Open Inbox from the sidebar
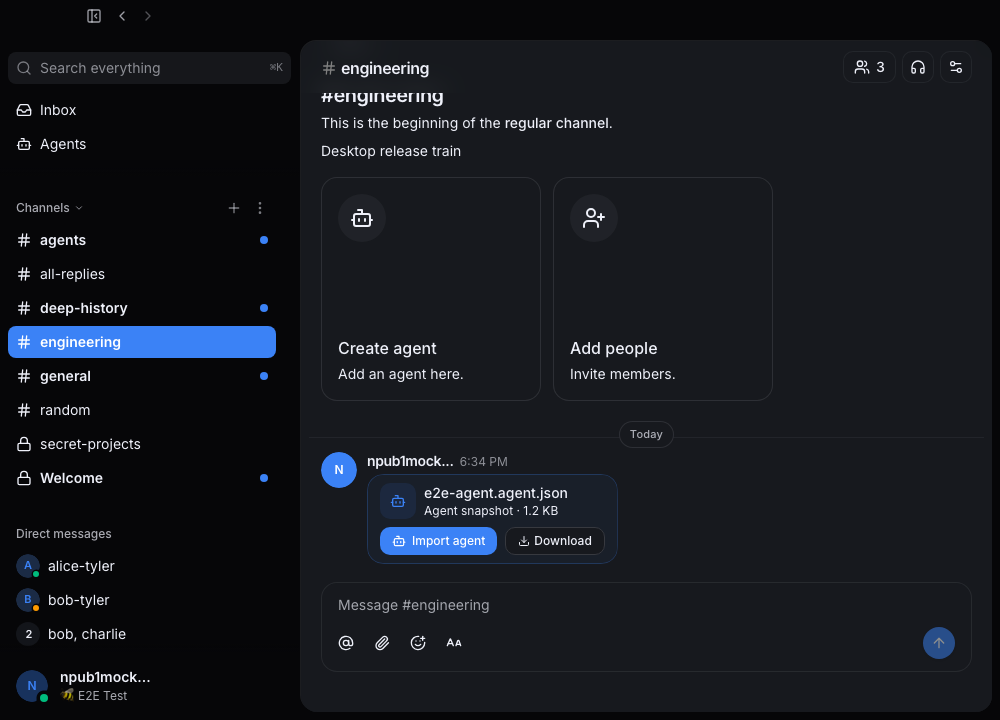Viewport: 1000px width, 720px height. click(x=142, y=110)
